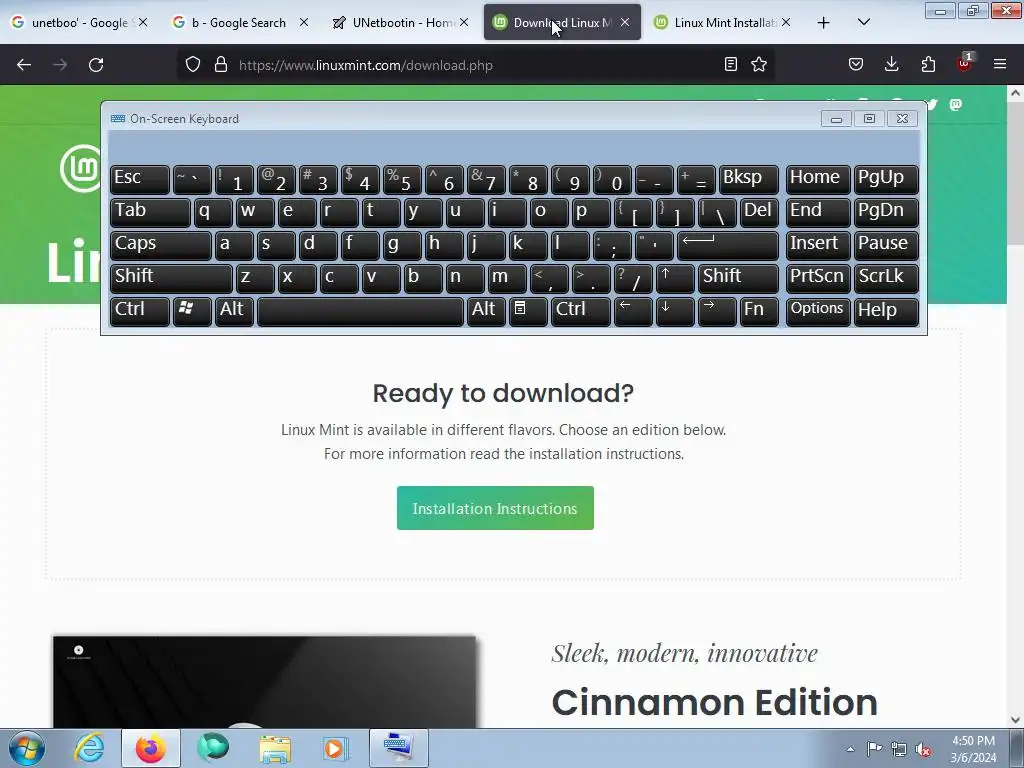
Task: Click the page vertical scrollbar thumb
Action: pyautogui.click(x=1015, y=173)
